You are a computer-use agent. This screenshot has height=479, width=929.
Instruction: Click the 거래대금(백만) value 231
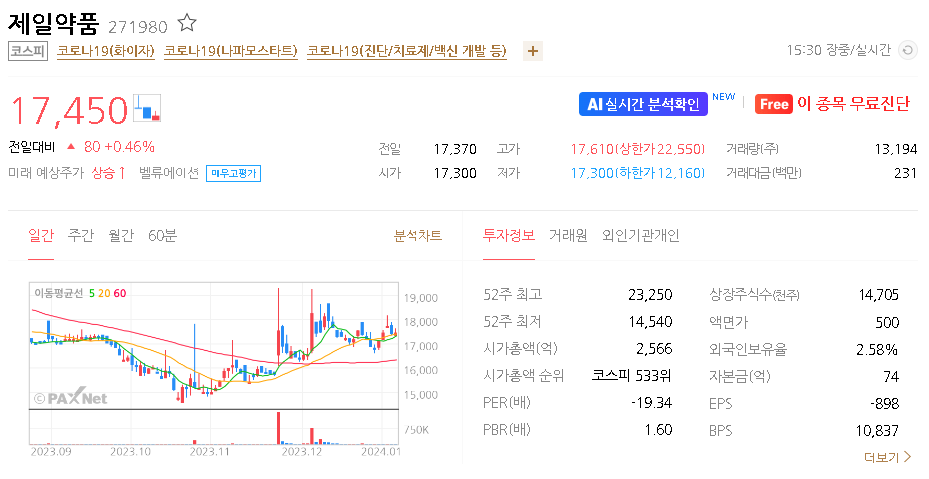[905, 173]
